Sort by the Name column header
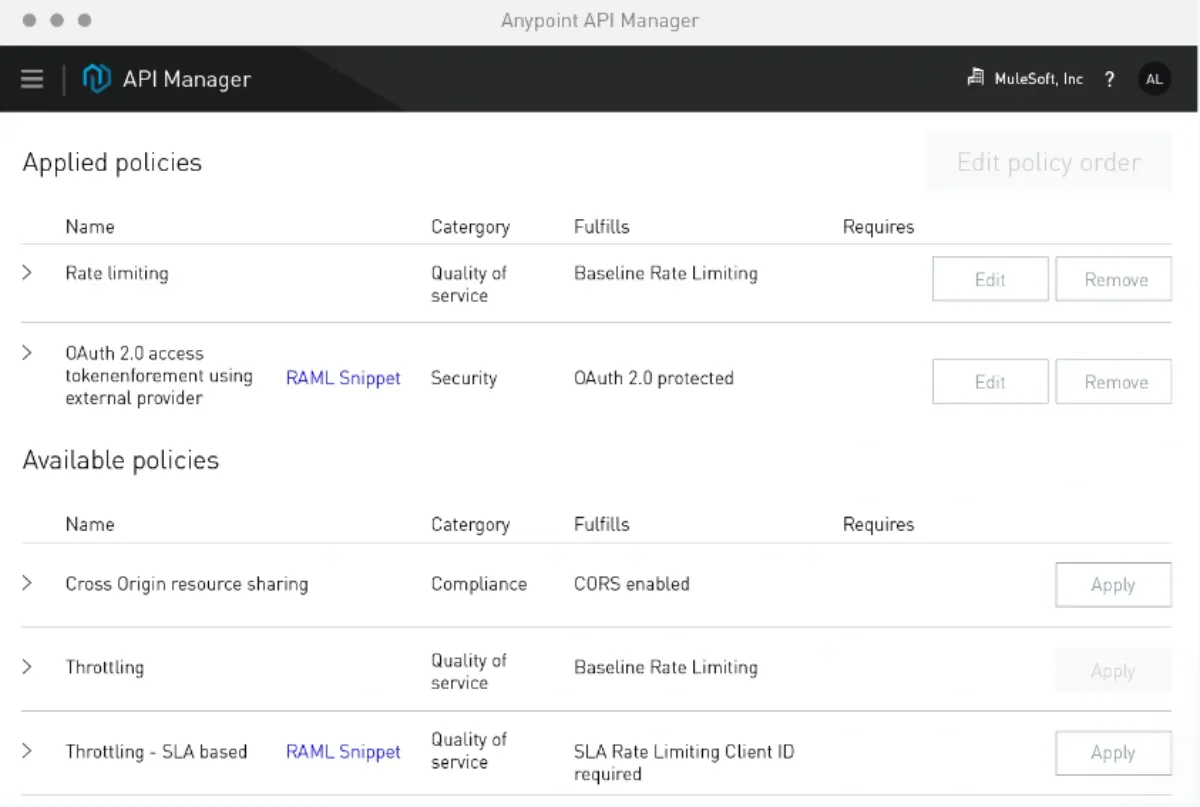 tap(90, 226)
